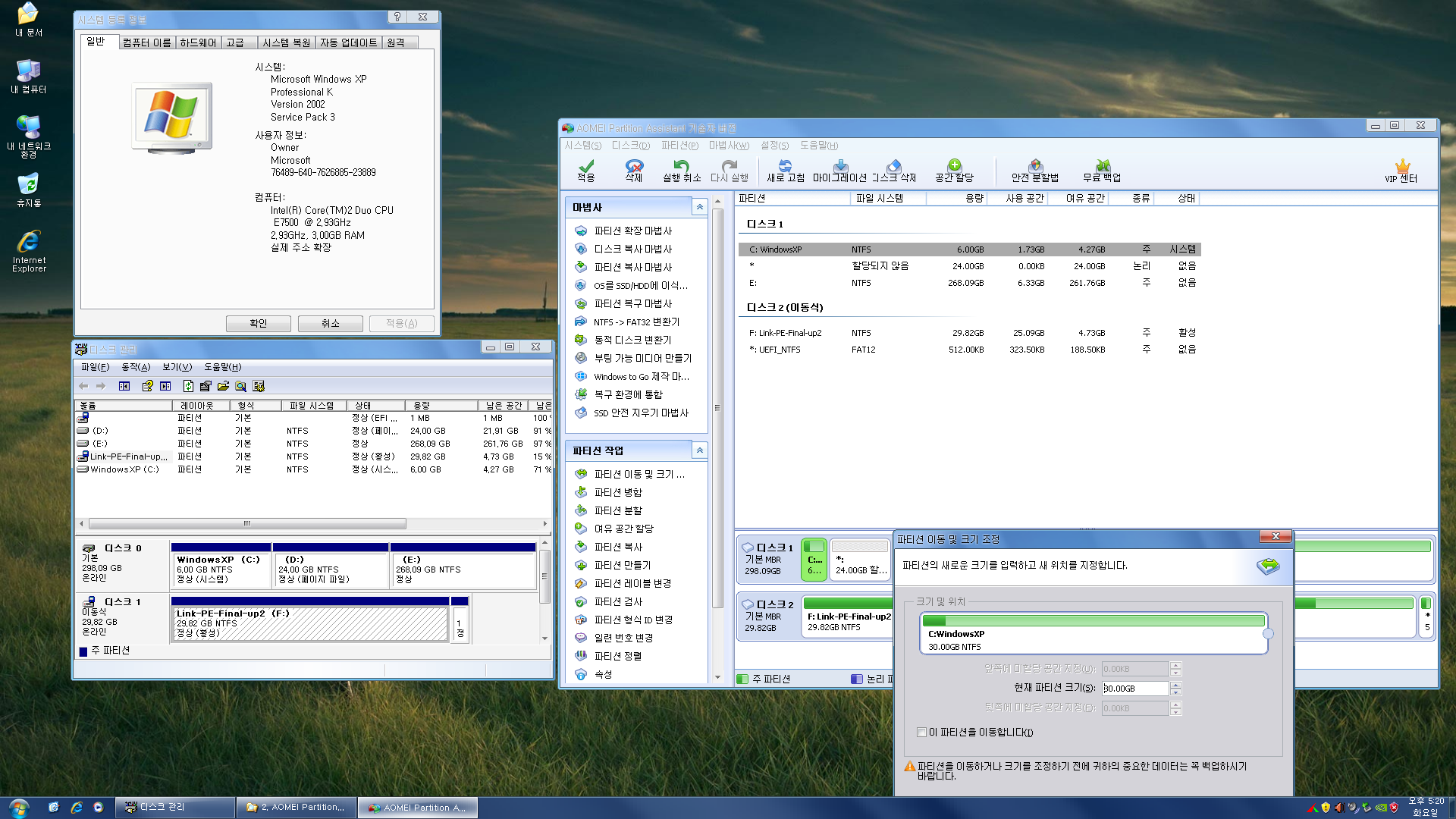Select the E: NTFS 268.09GB partition row

[x=969, y=283]
